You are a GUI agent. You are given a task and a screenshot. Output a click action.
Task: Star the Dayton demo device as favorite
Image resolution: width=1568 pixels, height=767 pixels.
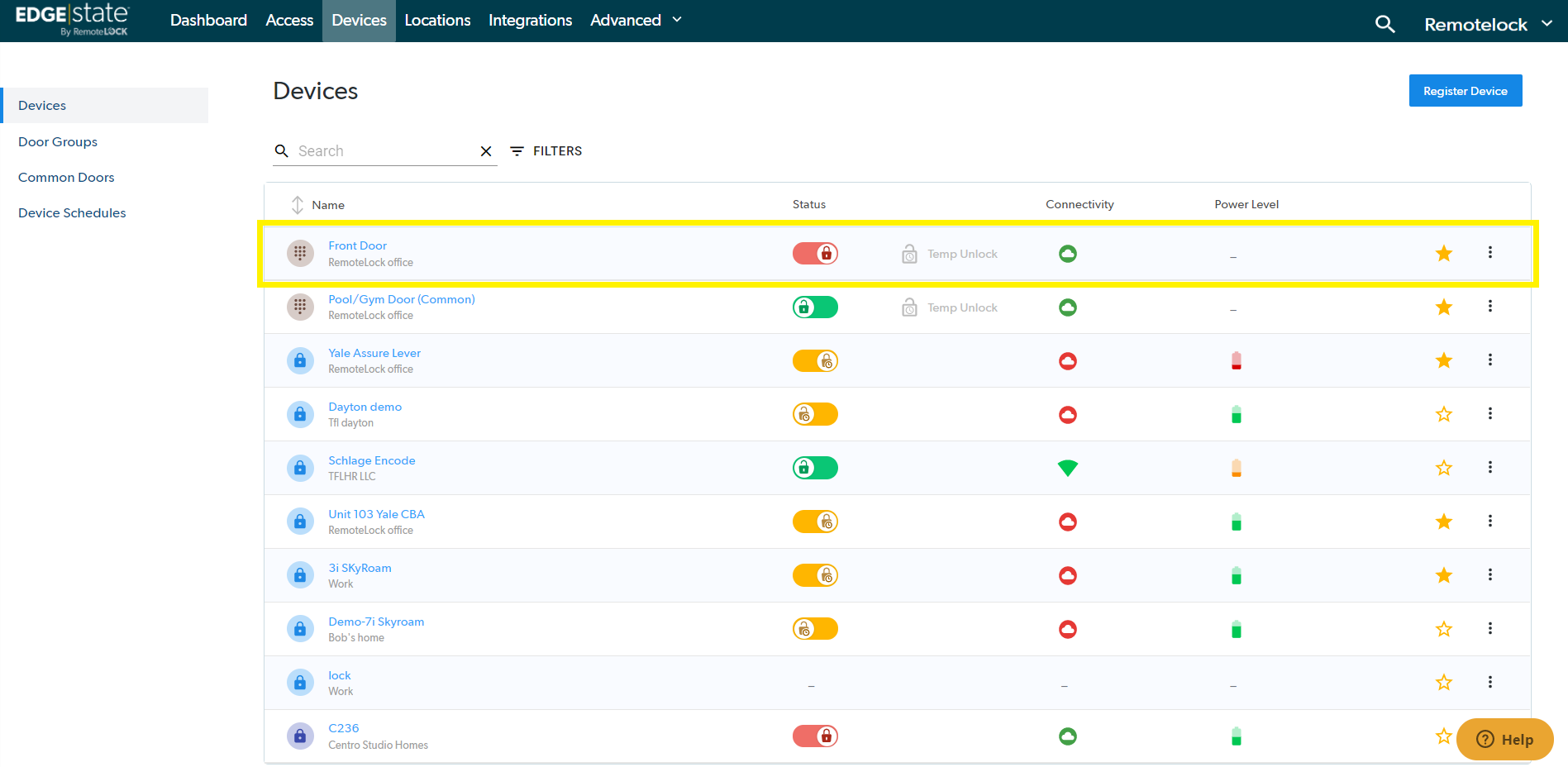(x=1443, y=414)
